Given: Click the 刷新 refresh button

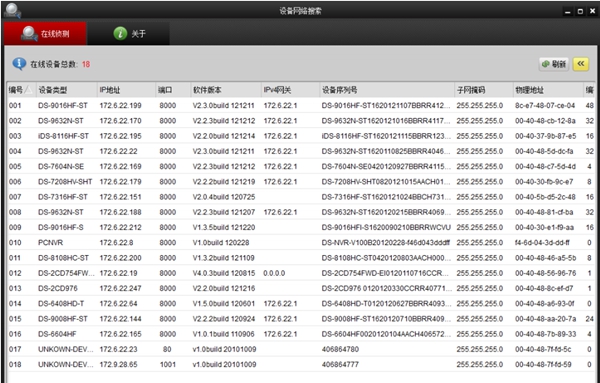Looking at the screenshot, I should [554, 64].
